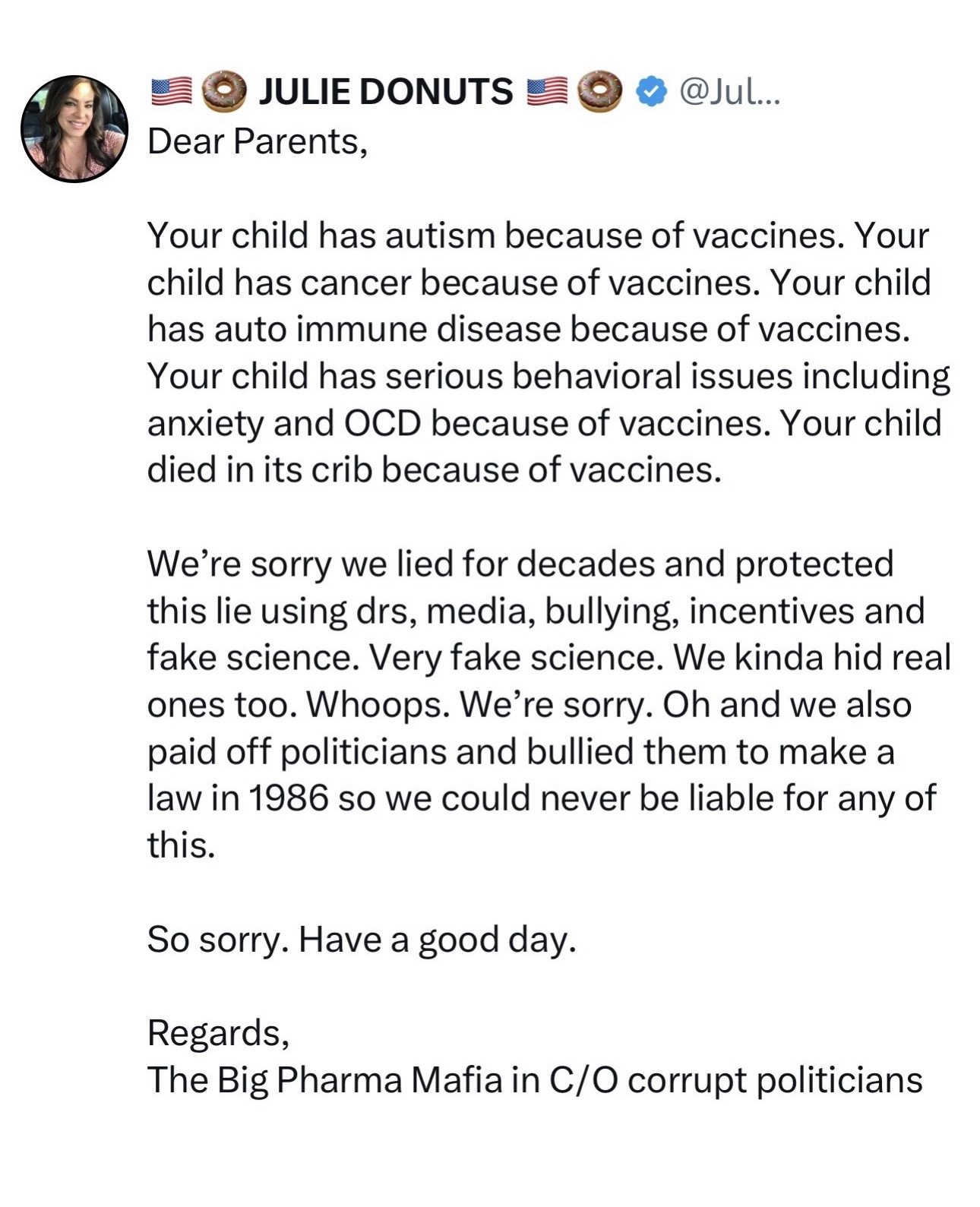Open the truncated @Jul... handle

coord(729,92)
